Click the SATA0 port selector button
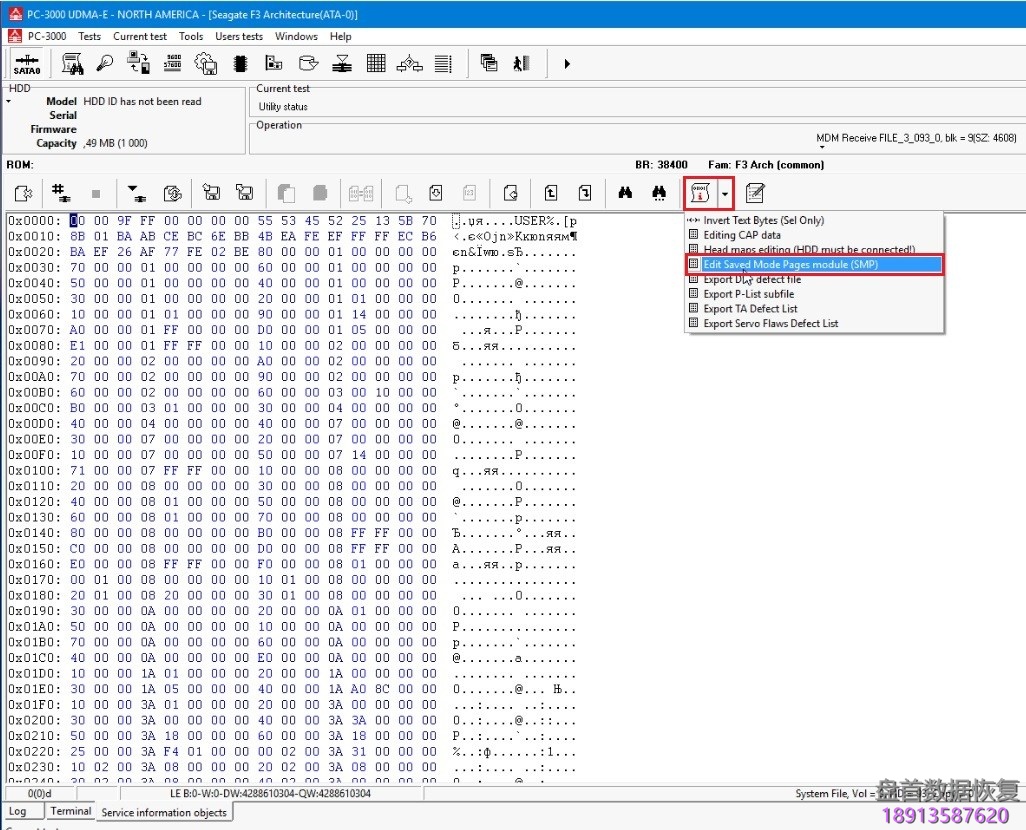The width and height of the screenshot is (1026, 830). [27, 64]
